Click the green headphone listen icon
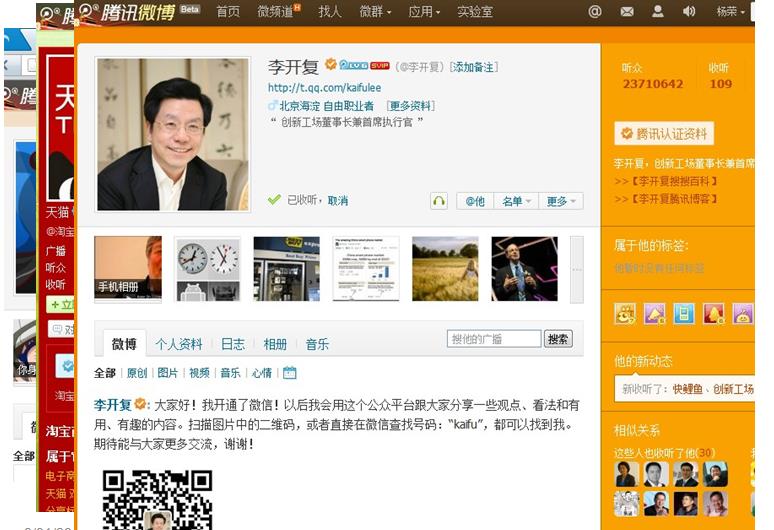The image size is (774, 530). [x=439, y=201]
